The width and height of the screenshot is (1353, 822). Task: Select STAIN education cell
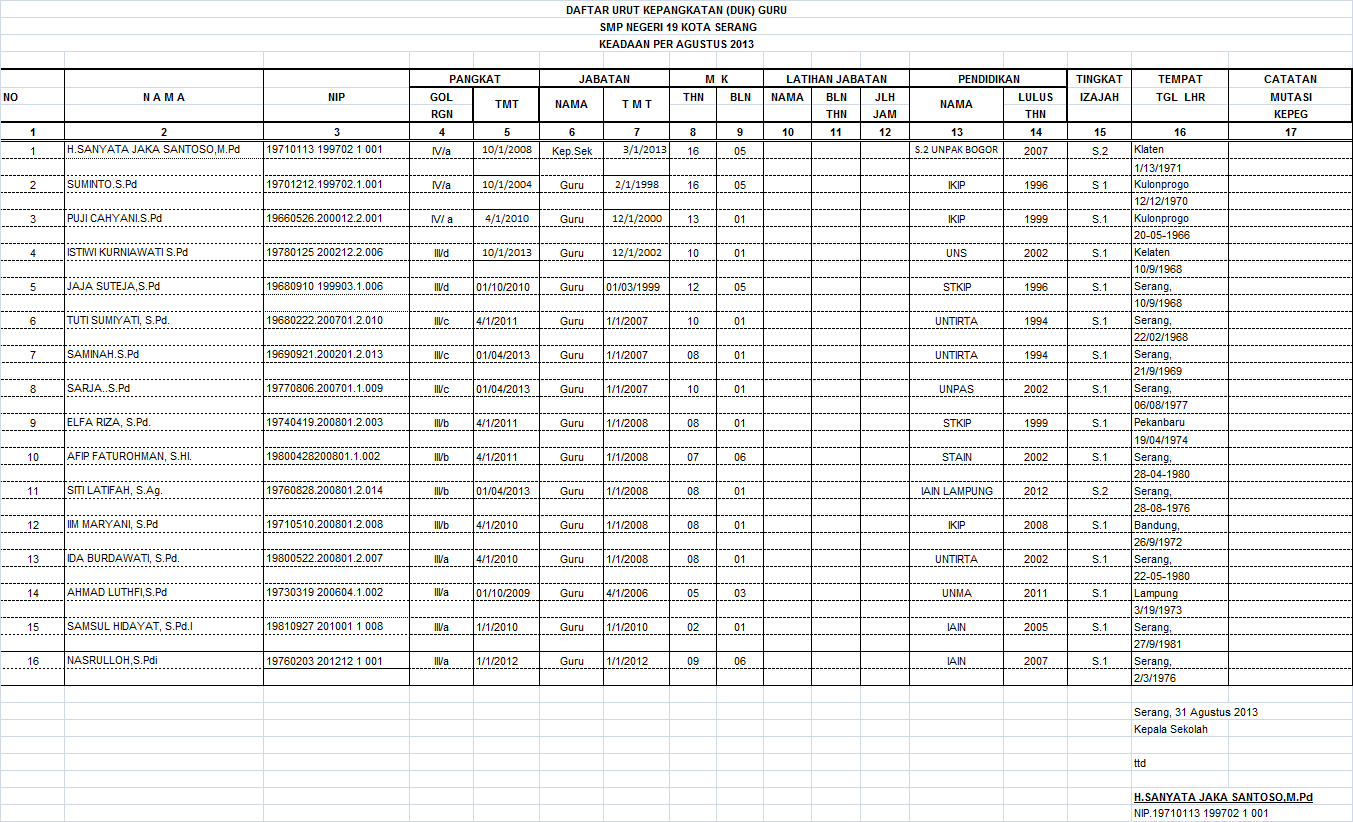tap(957, 457)
